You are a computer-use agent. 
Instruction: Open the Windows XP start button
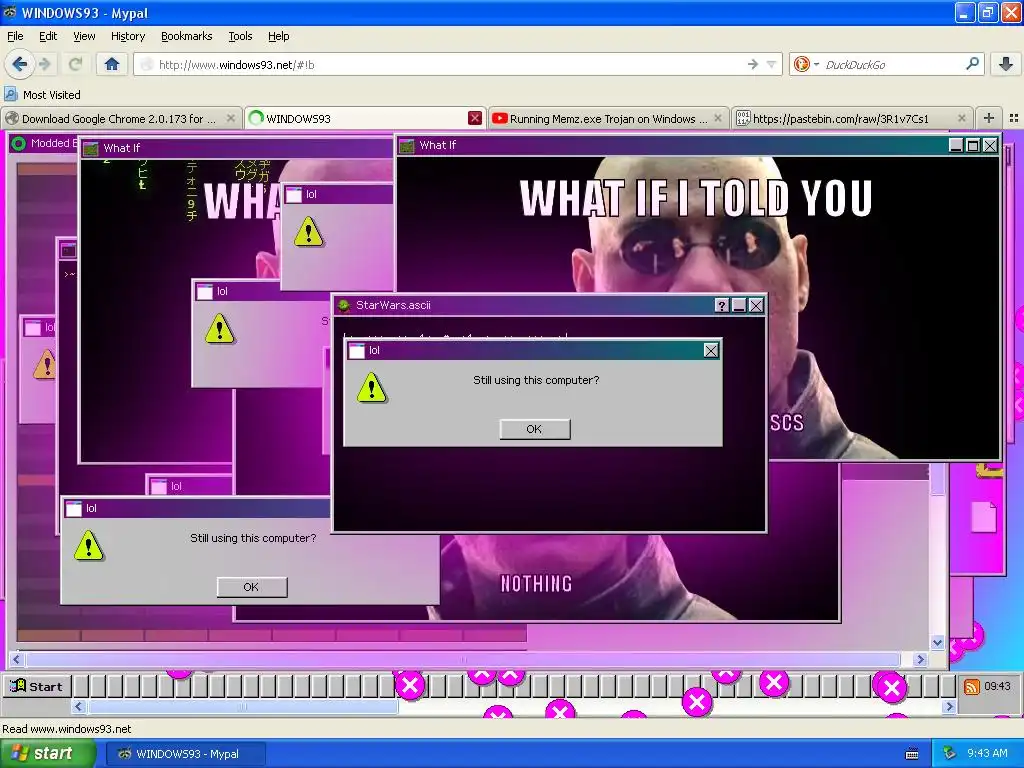point(47,754)
